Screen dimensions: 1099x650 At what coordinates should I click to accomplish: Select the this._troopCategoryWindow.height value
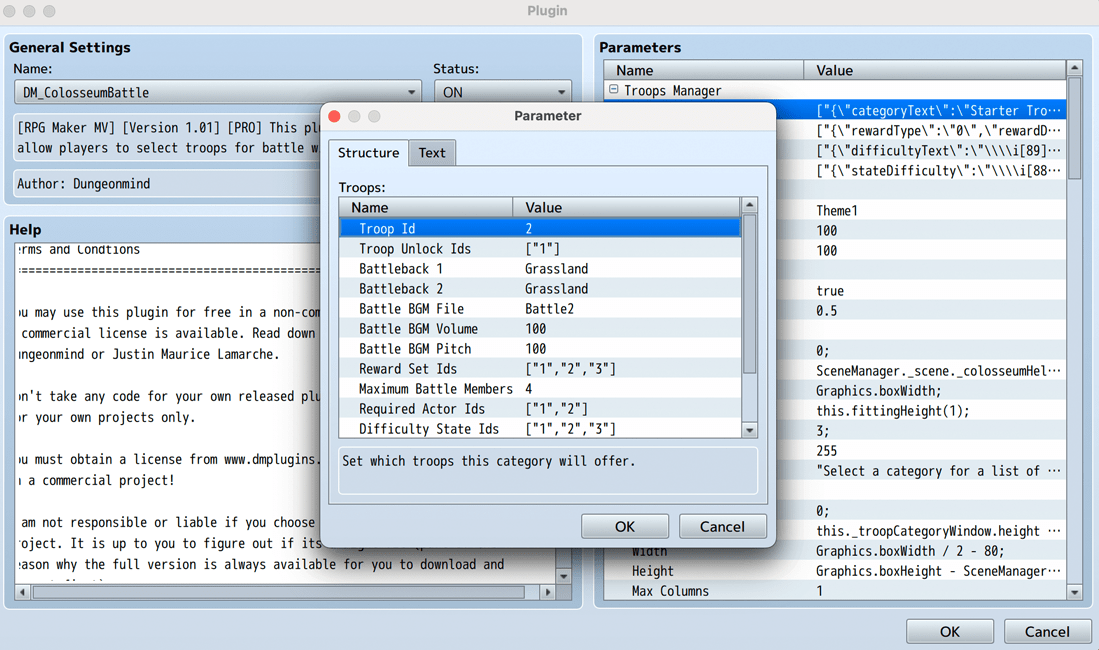click(938, 531)
